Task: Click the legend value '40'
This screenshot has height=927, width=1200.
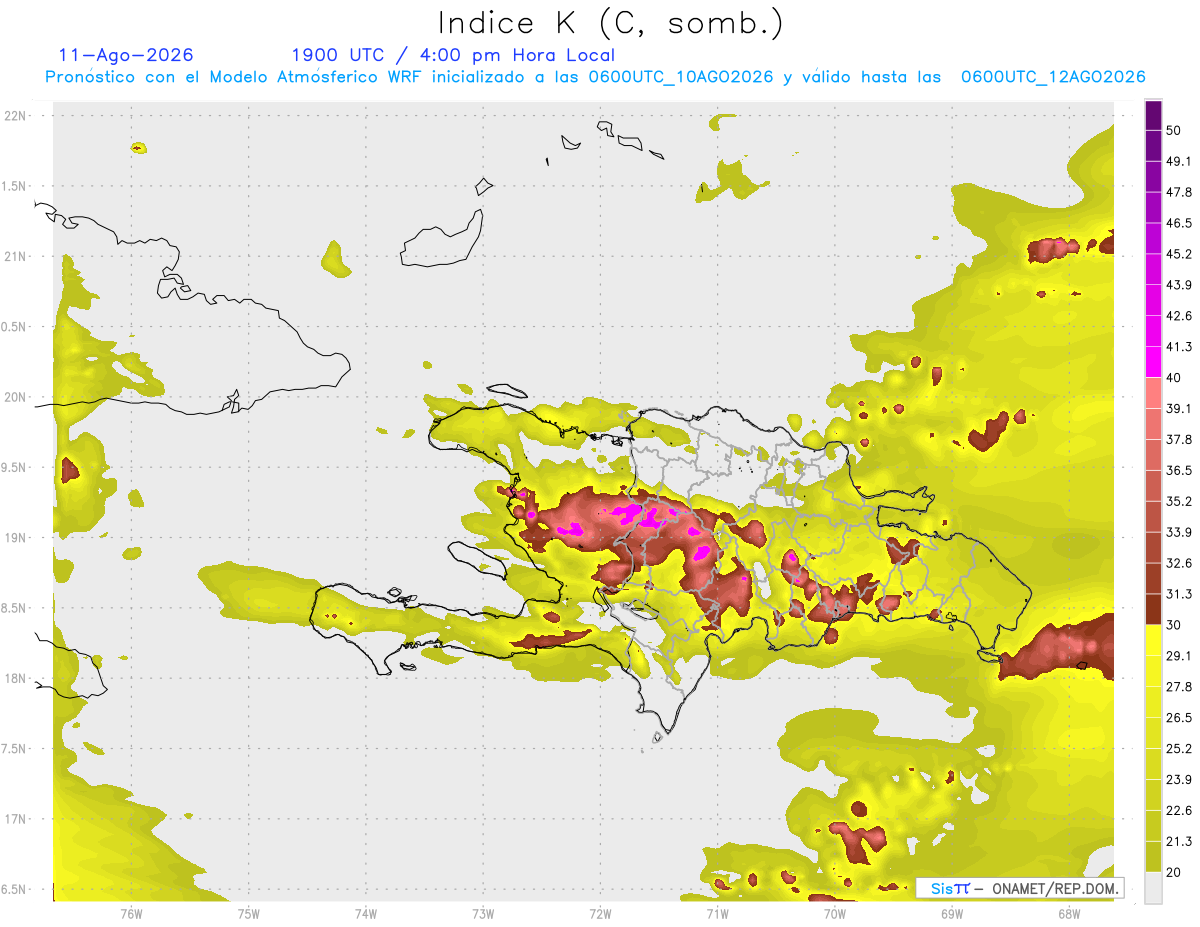Action: point(1173,377)
